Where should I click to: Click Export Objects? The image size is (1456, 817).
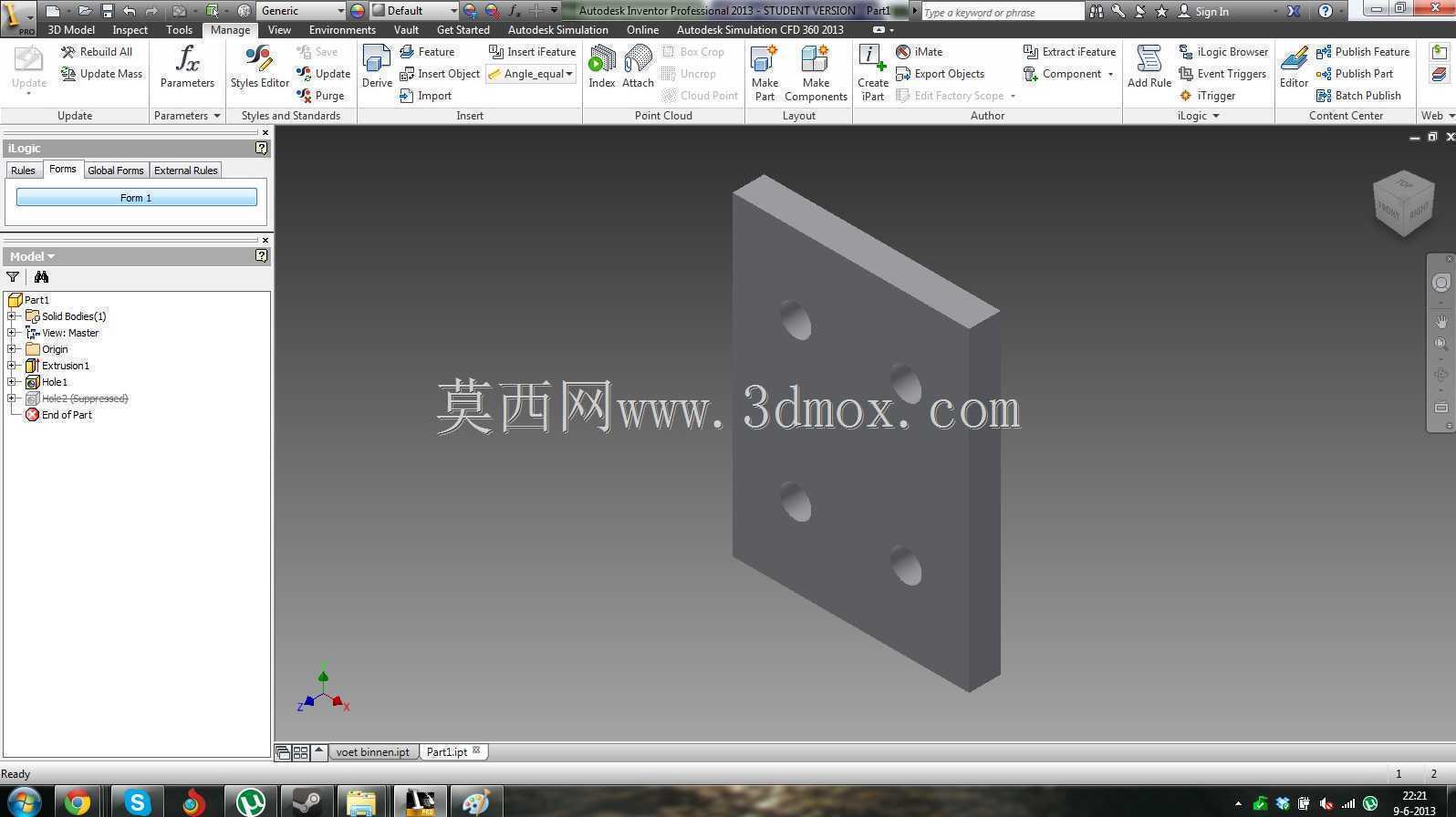pyautogui.click(x=940, y=74)
